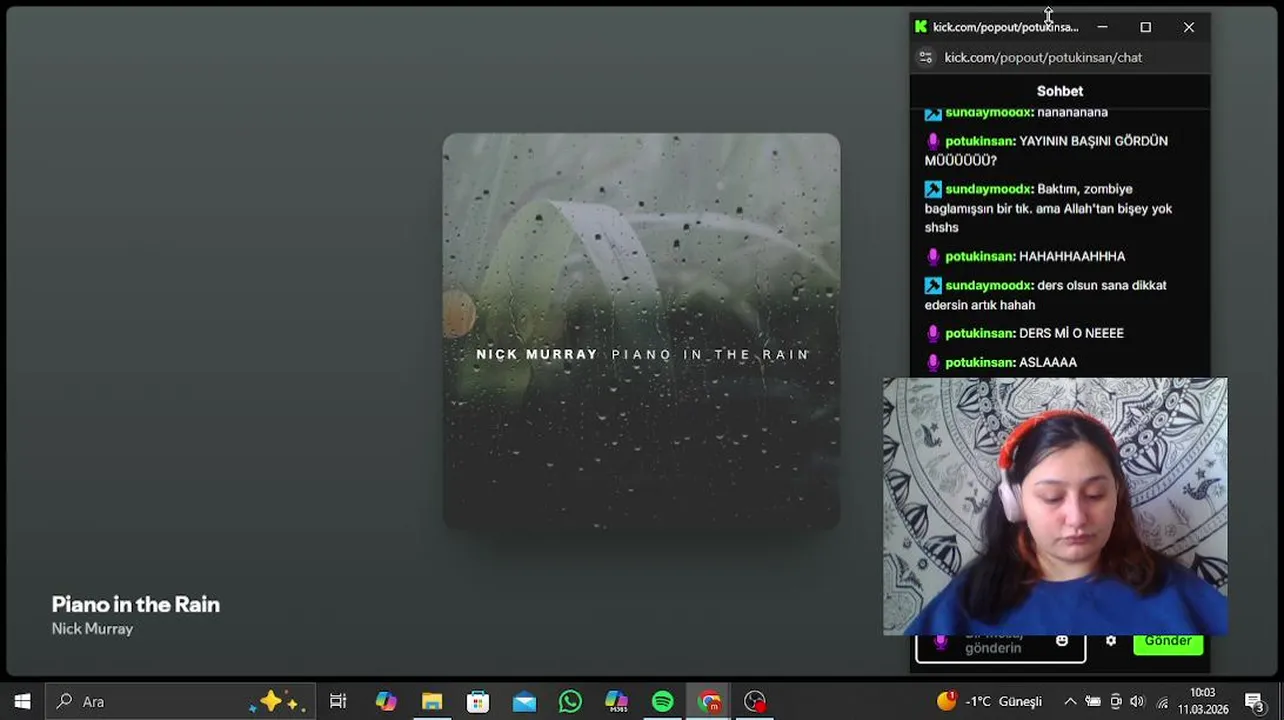Open the volume control in system tray
Viewport: 1284px width, 720px height.
coord(1138,702)
